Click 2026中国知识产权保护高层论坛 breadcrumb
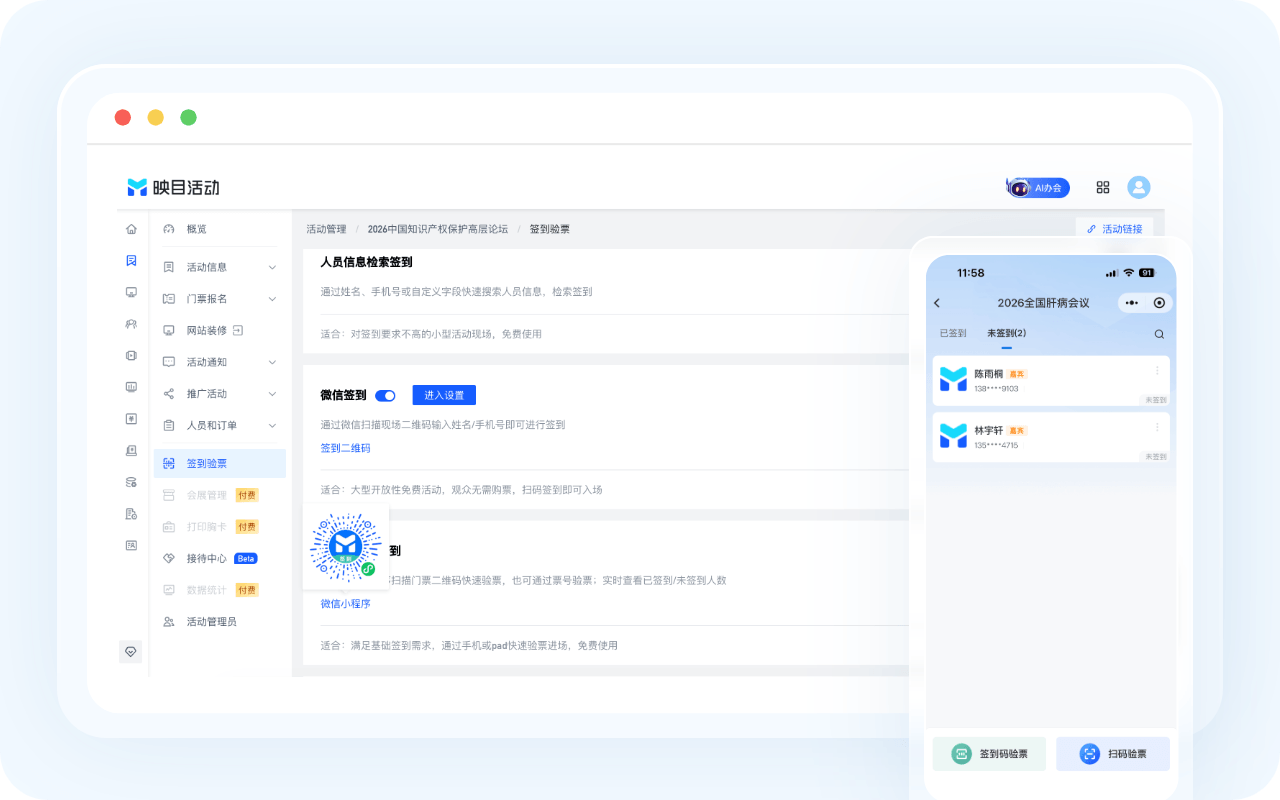This screenshot has width=1280, height=800. click(438, 229)
